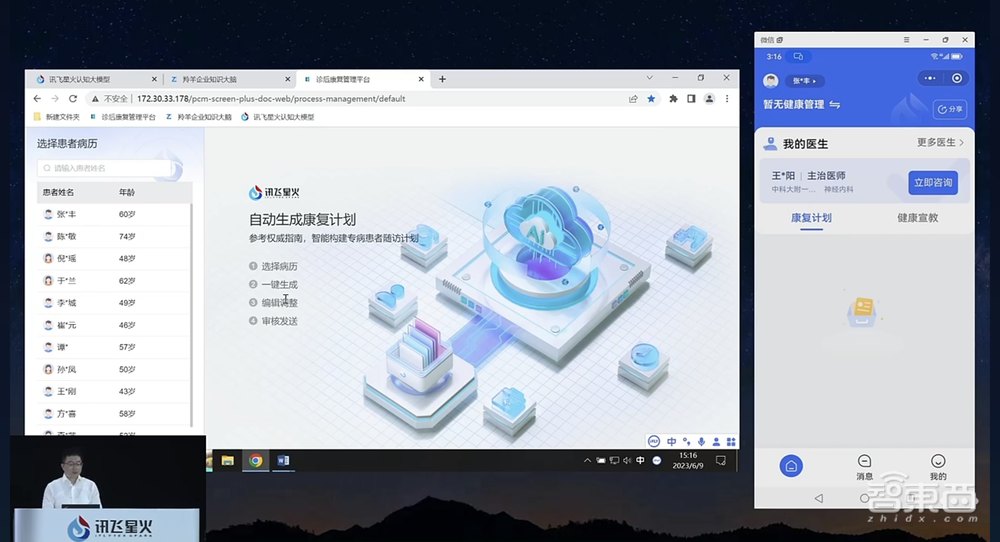This screenshot has height=542, width=1000.
Task: Open taskbar clock 15:16 date
Action: (688, 460)
